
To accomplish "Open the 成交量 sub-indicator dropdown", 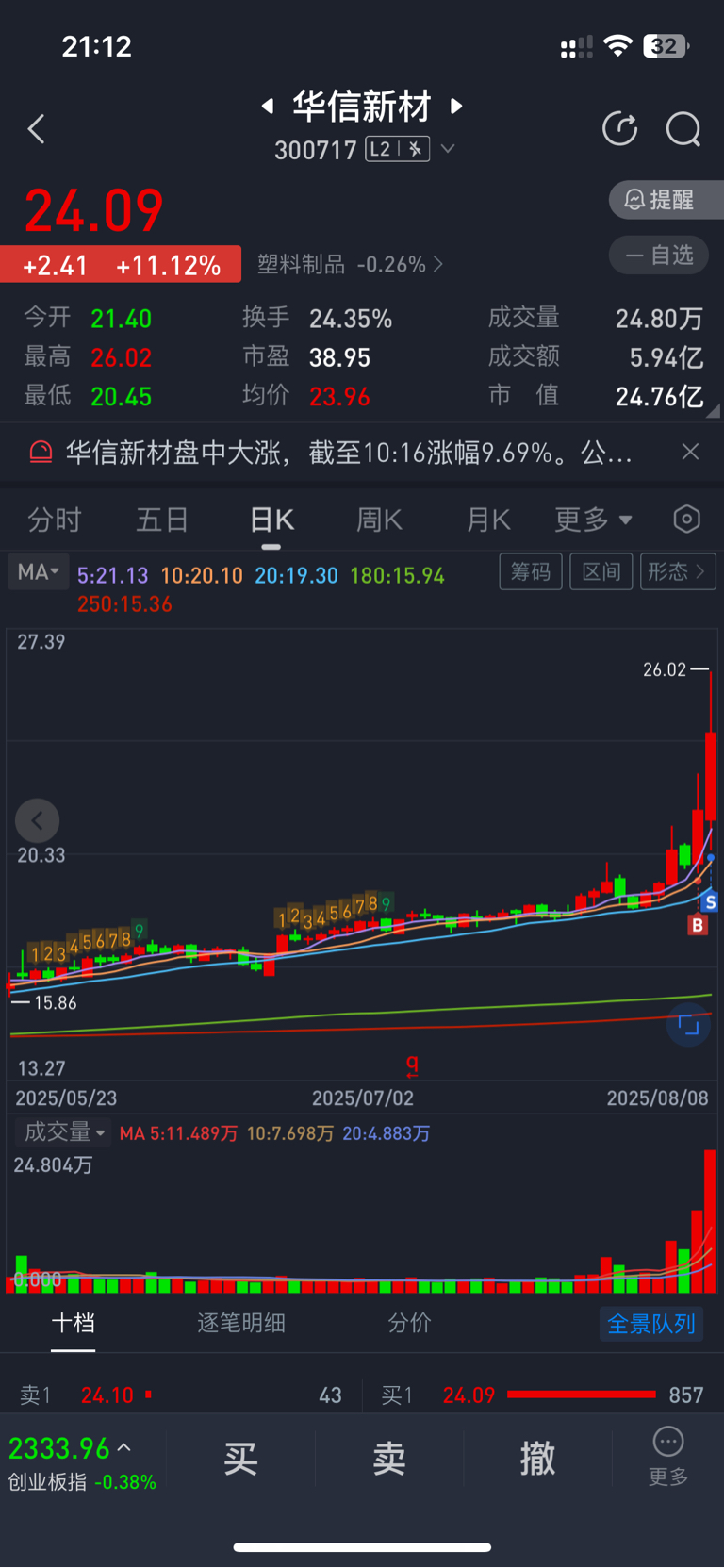I will (63, 1132).
